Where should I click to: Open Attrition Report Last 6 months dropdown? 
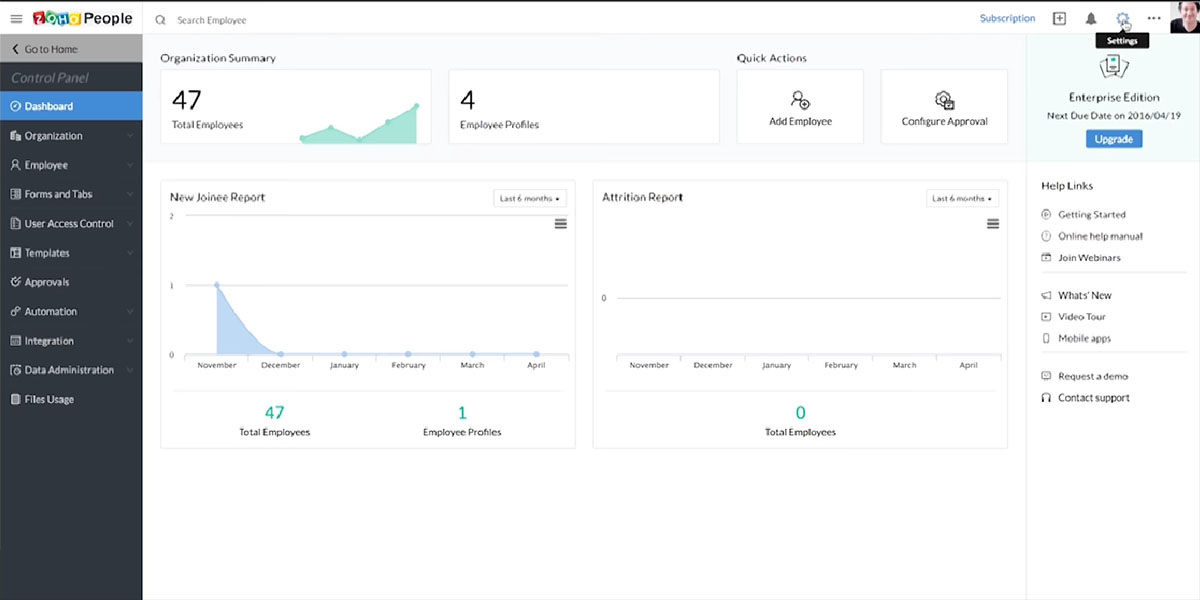pyautogui.click(x=962, y=198)
